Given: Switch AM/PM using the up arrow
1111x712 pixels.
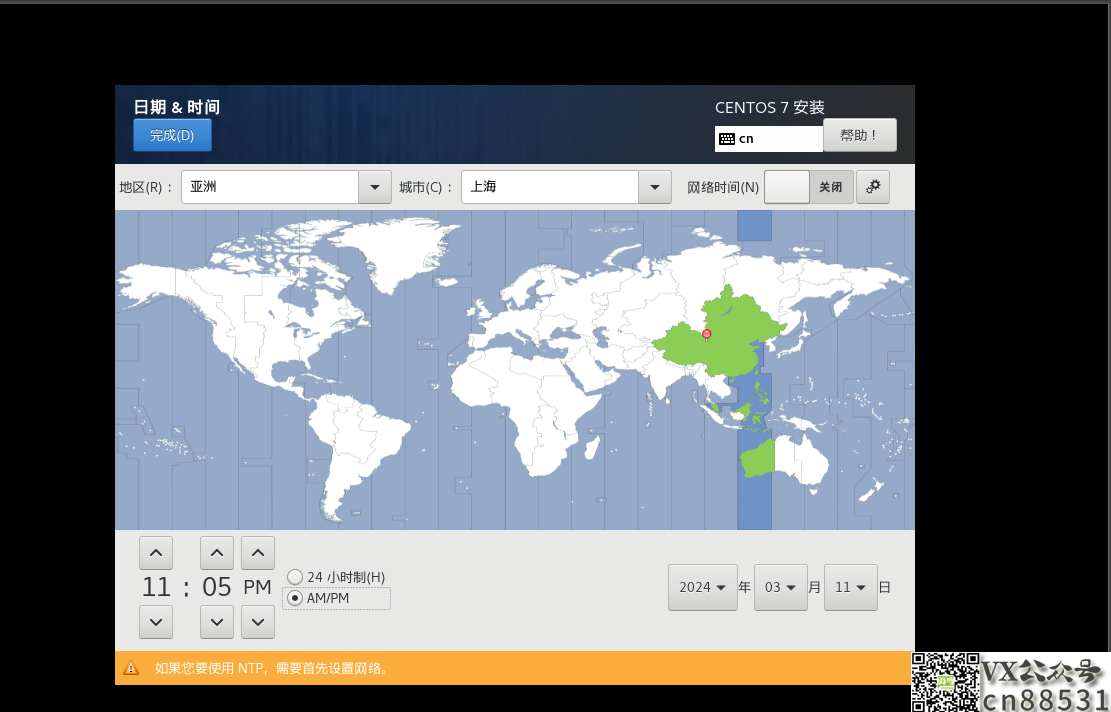Looking at the screenshot, I should tap(258, 553).
